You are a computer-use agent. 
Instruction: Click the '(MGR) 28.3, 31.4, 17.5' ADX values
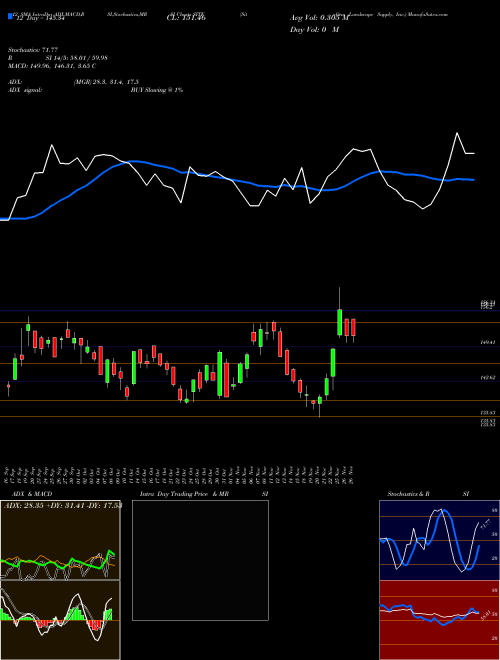pos(106,82)
